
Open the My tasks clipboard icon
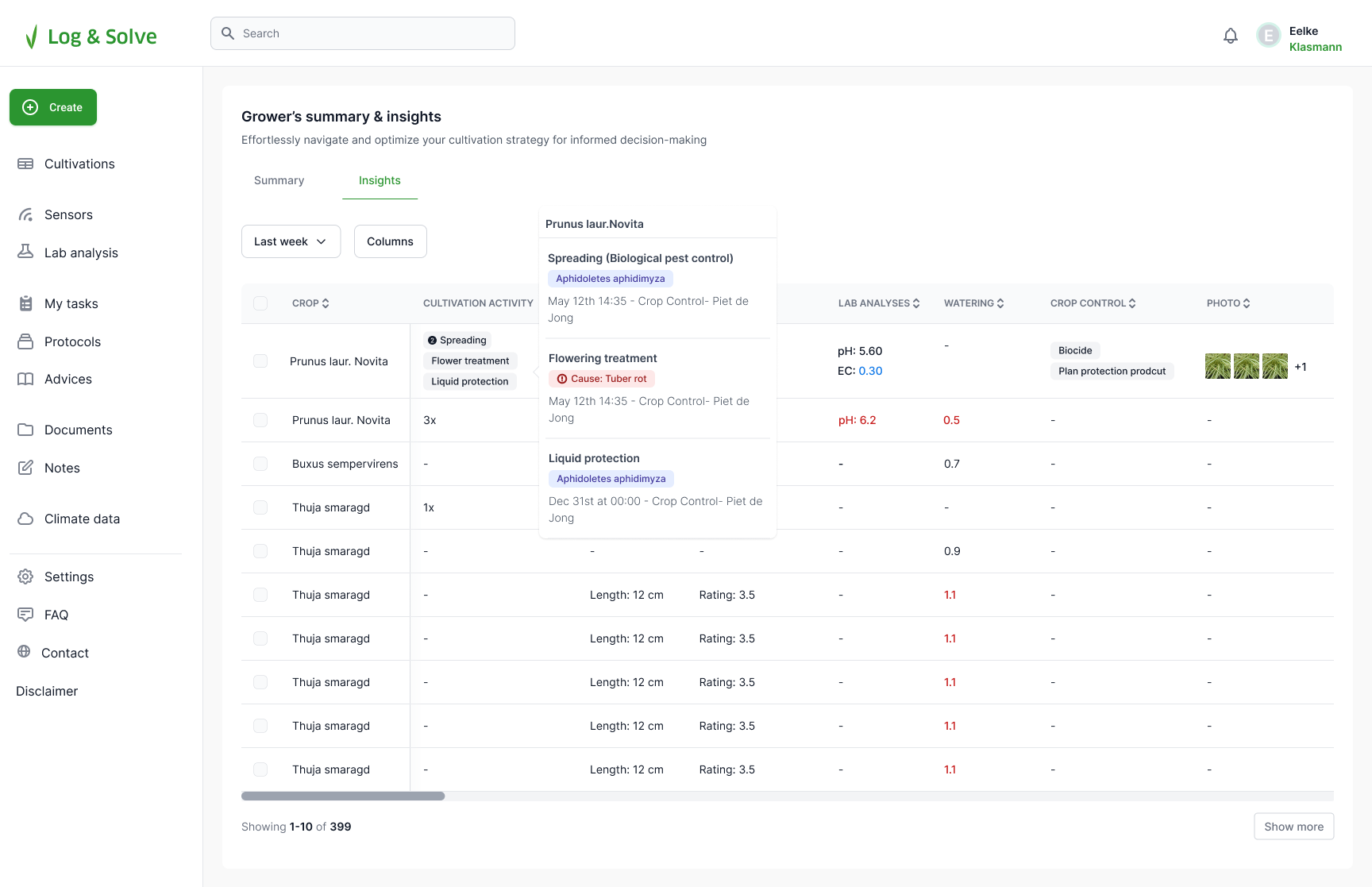point(25,303)
